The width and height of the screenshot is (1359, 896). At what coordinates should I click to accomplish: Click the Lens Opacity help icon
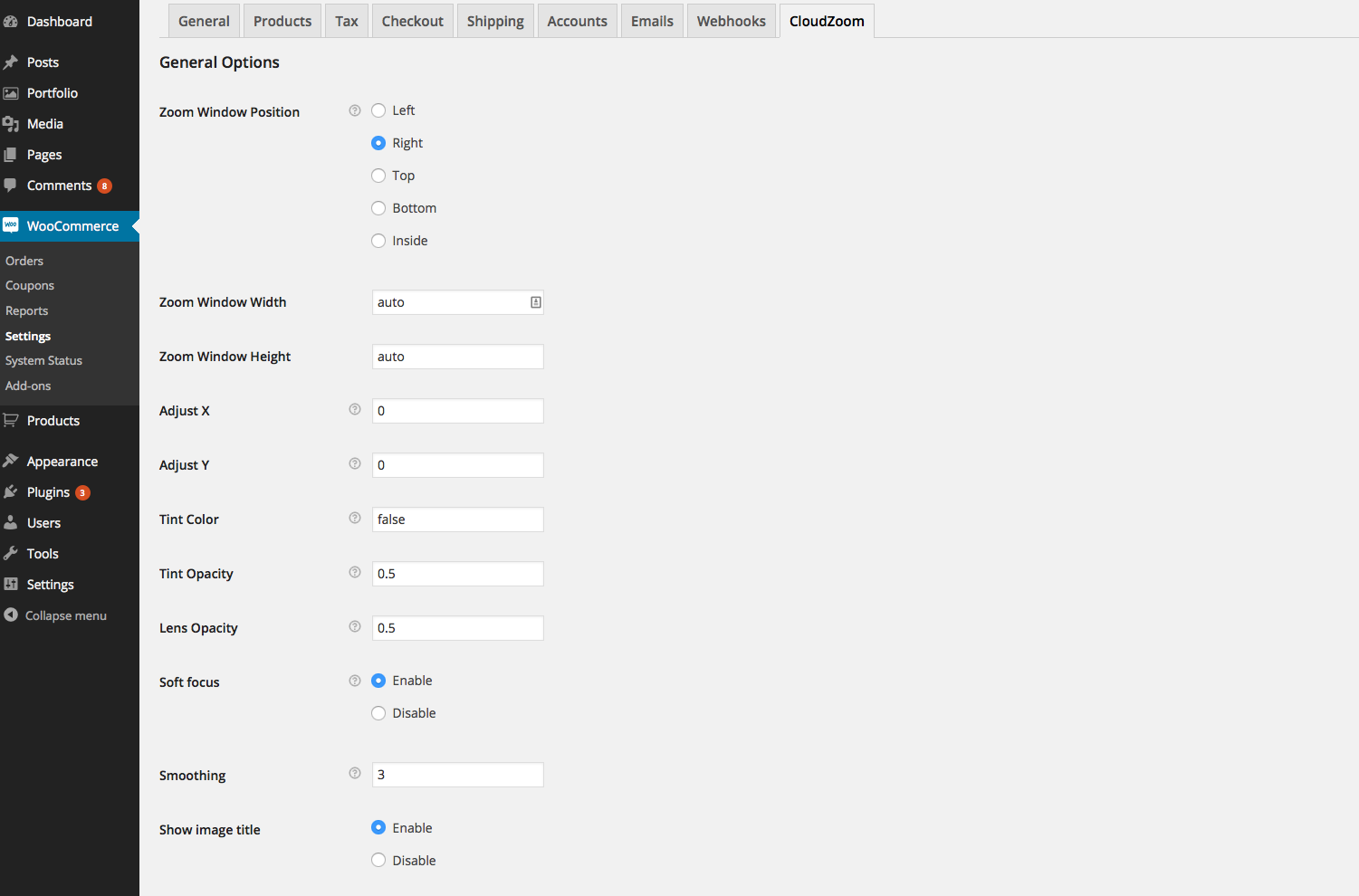pyautogui.click(x=355, y=626)
